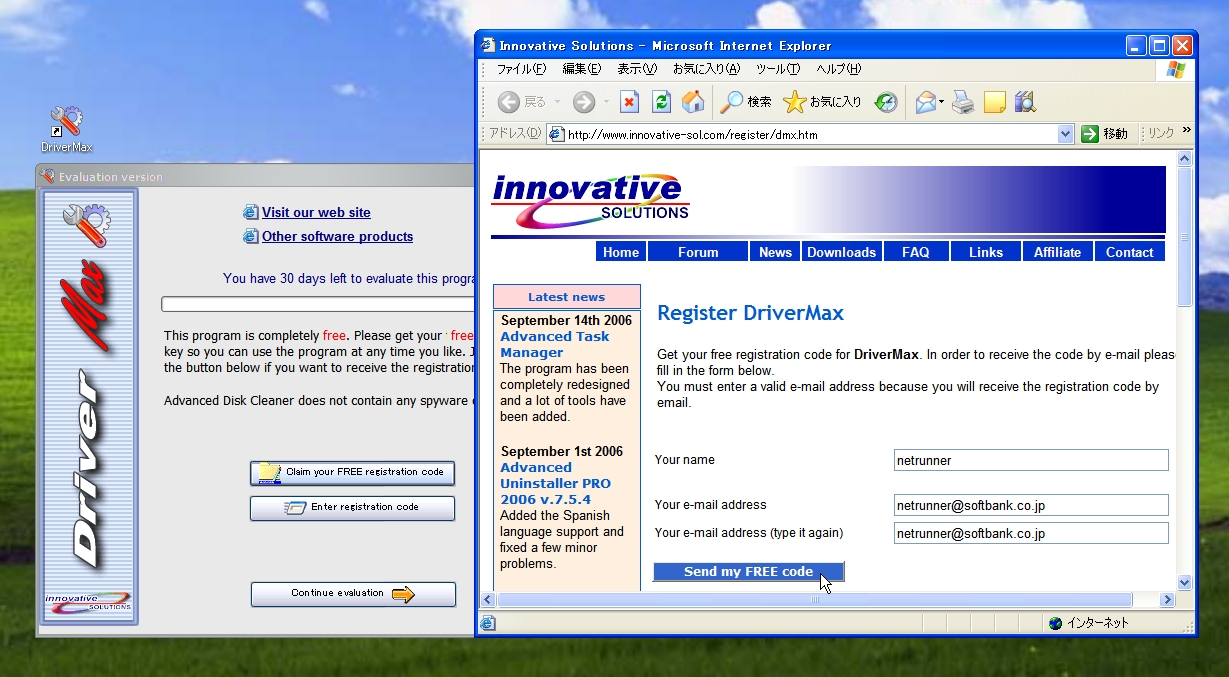1229x677 pixels.
Task: Open the 表示 (View) menu
Action: click(x=637, y=69)
